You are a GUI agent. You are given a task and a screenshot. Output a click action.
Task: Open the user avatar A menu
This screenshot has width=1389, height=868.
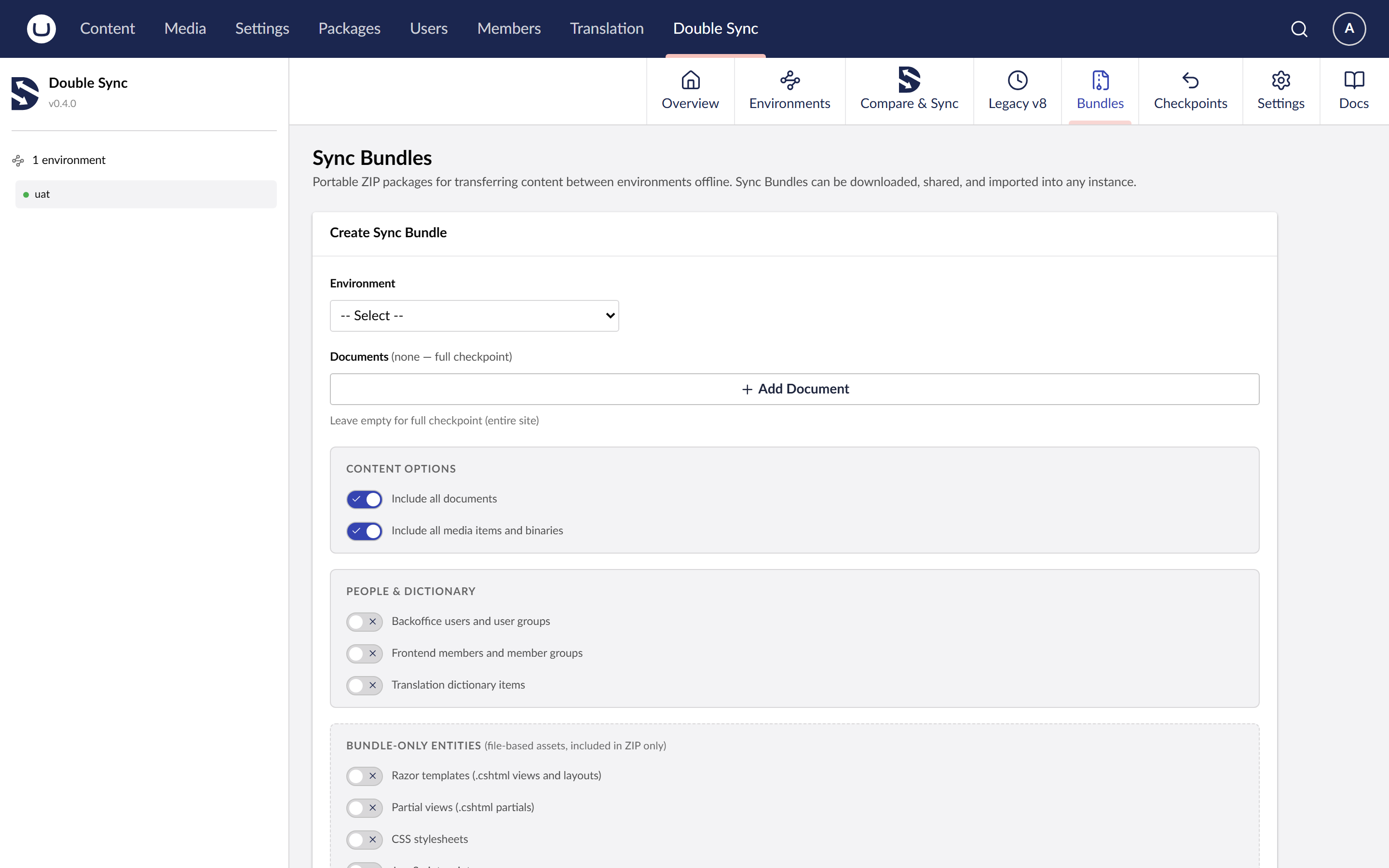[x=1349, y=29]
